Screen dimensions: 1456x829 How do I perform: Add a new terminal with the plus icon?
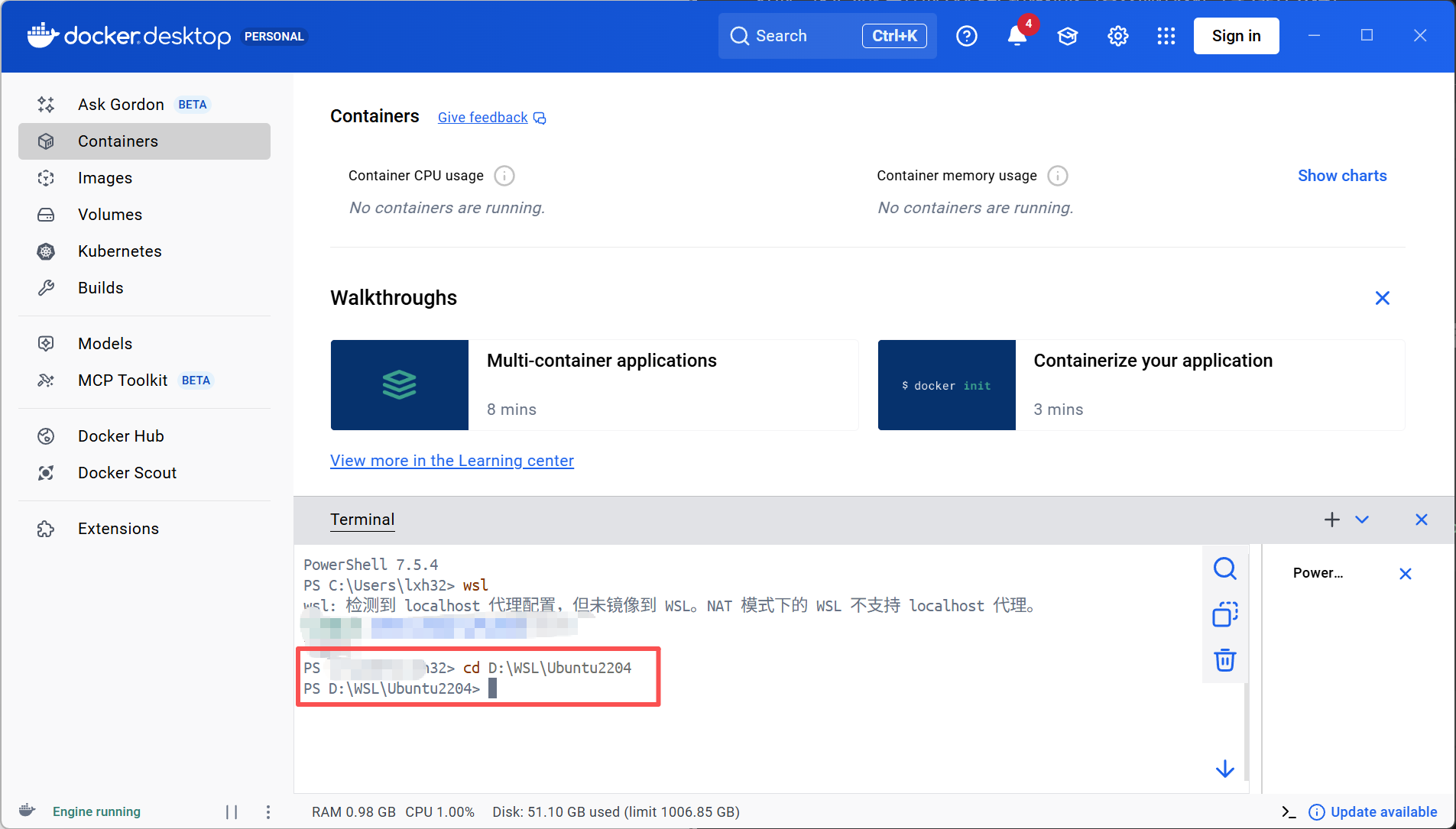click(1331, 520)
